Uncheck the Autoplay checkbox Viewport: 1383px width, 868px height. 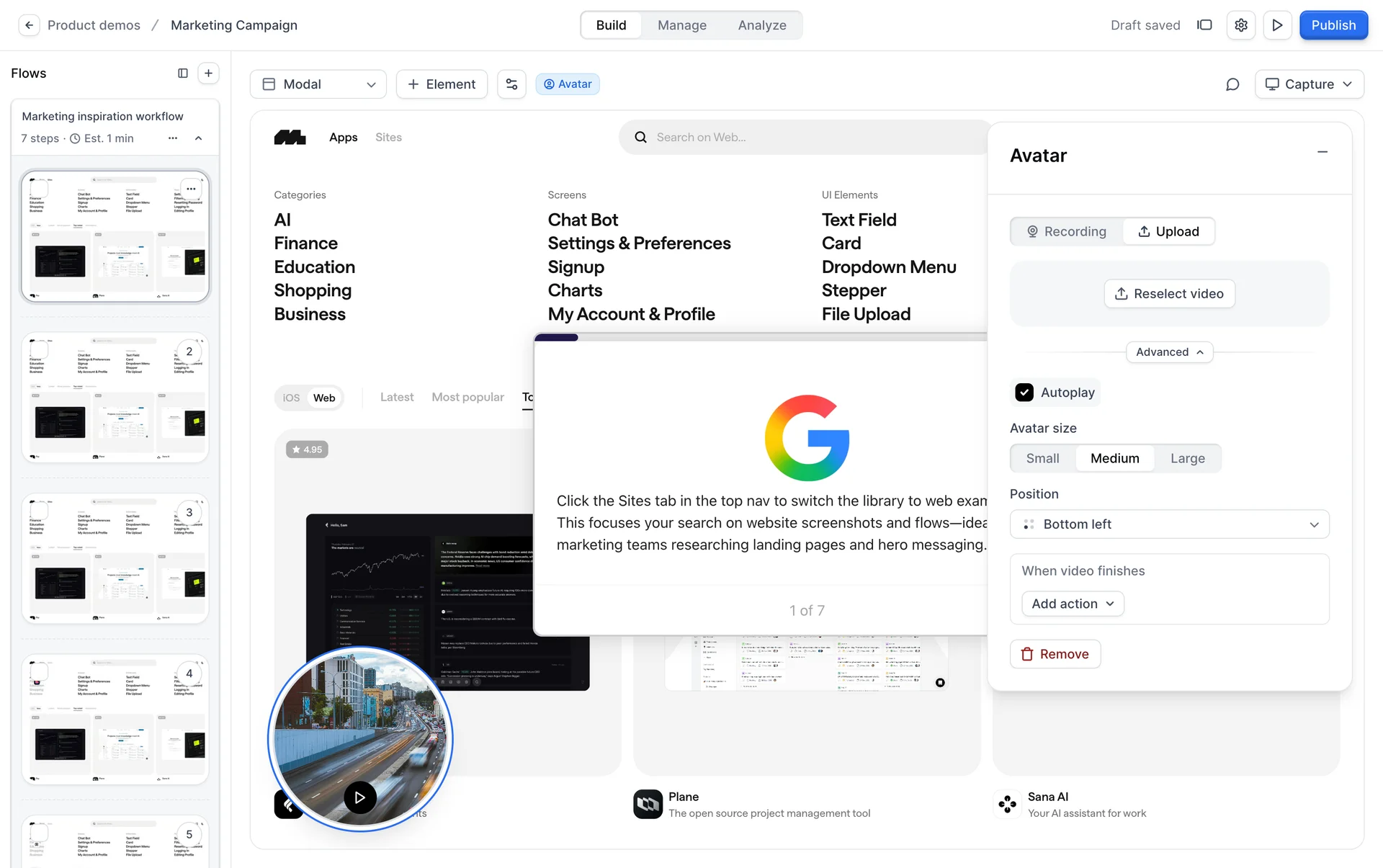coord(1024,393)
